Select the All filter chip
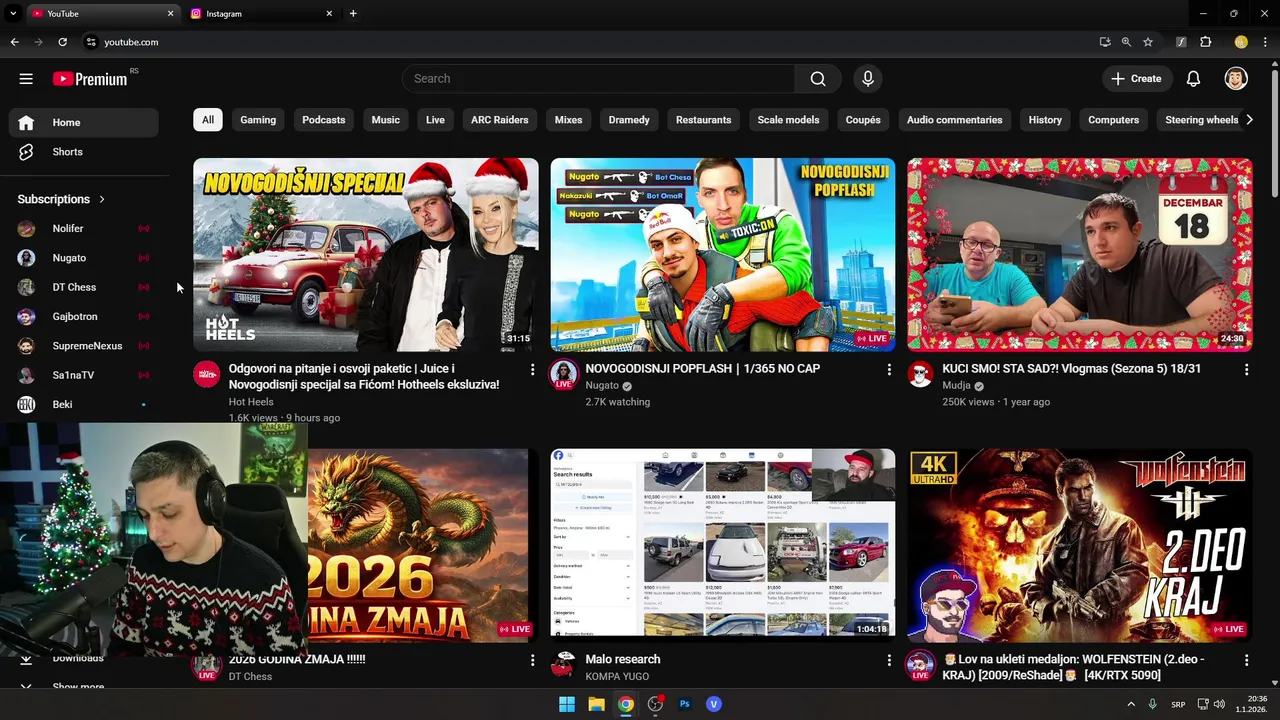Viewport: 1280px width, 720px height. [208, 120]
